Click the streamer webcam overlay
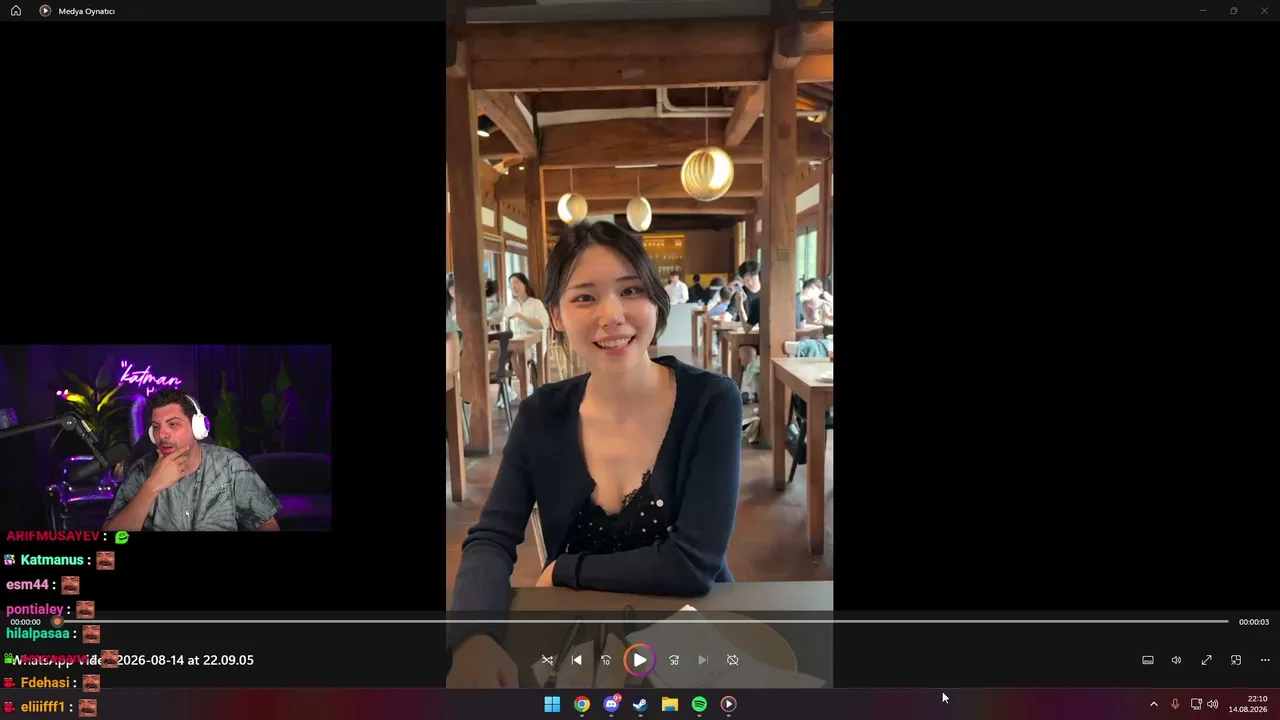The image size is (1280, 720). click(x=165, y=438)
